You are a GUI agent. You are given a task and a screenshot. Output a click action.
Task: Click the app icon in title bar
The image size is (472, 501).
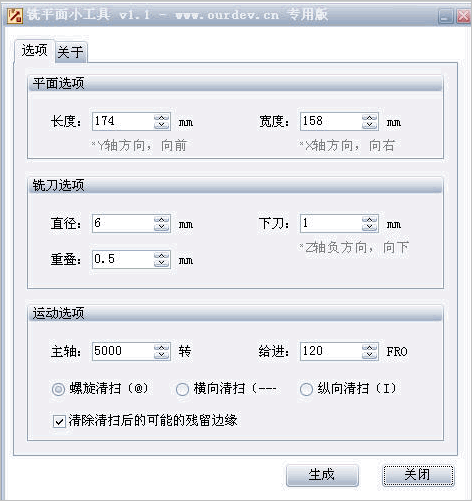[15, 15]
